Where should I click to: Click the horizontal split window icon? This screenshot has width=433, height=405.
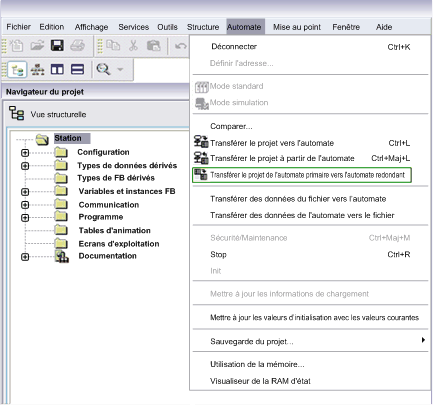click(77, 70)
